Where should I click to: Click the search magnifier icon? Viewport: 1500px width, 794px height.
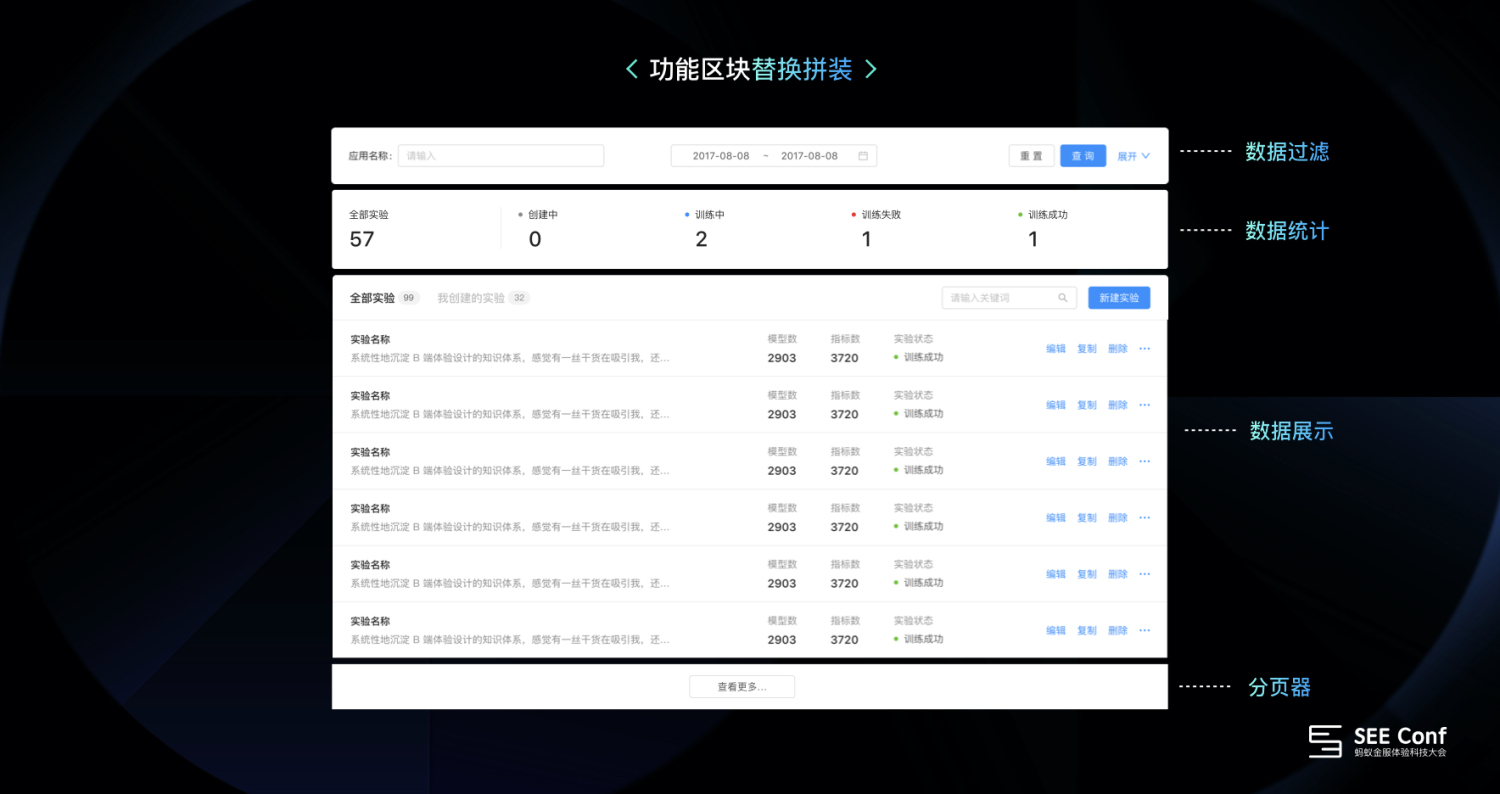pyautogui.click(x=1063, y=298)
